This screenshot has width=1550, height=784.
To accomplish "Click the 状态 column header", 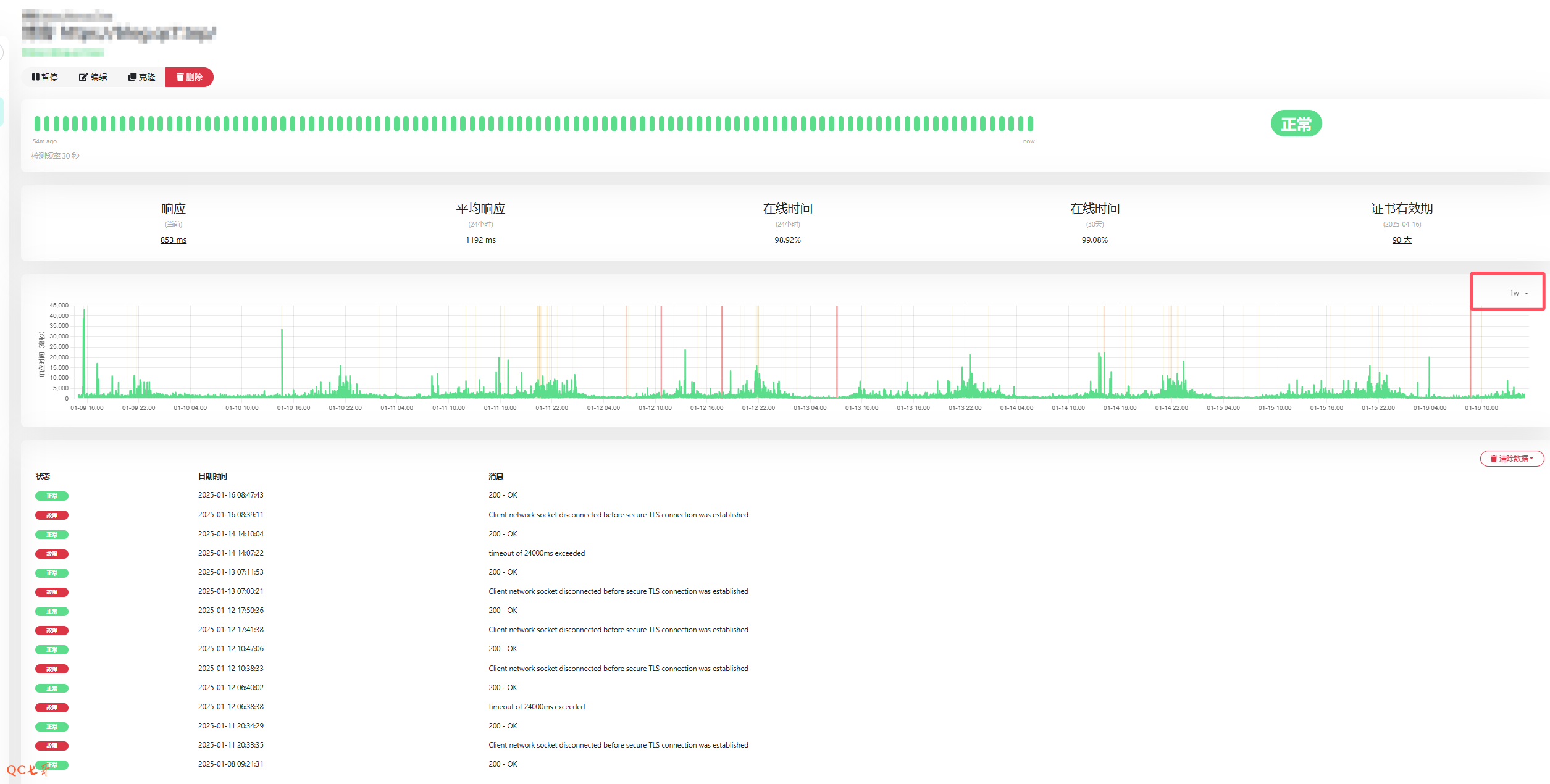I will (43, 477).
